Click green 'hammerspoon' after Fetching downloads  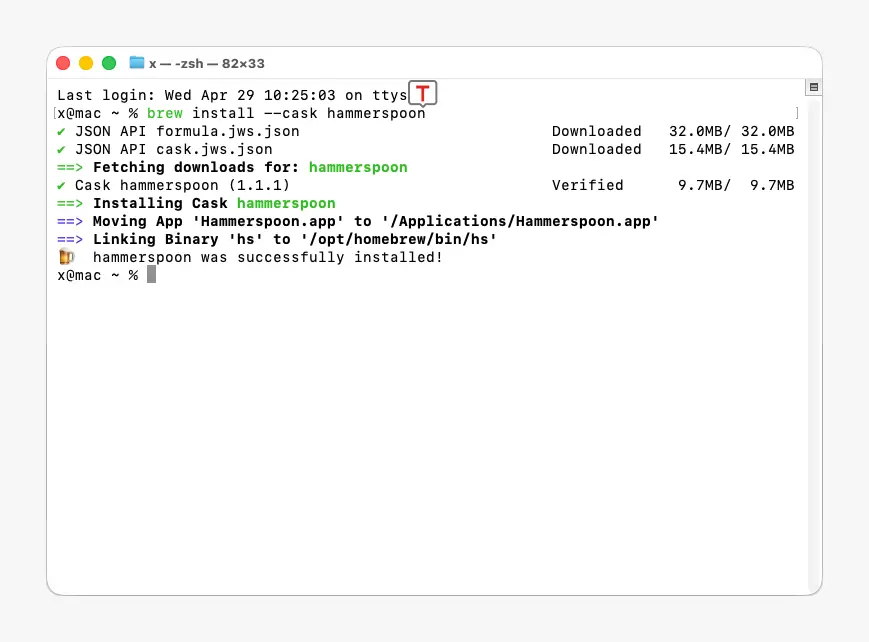[x=358, y=167]
